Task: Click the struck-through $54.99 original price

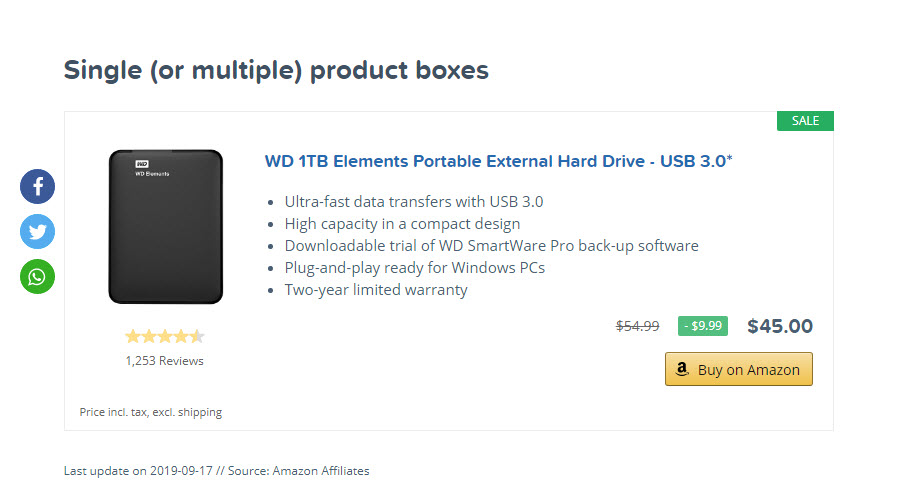Action: point(637,326)
